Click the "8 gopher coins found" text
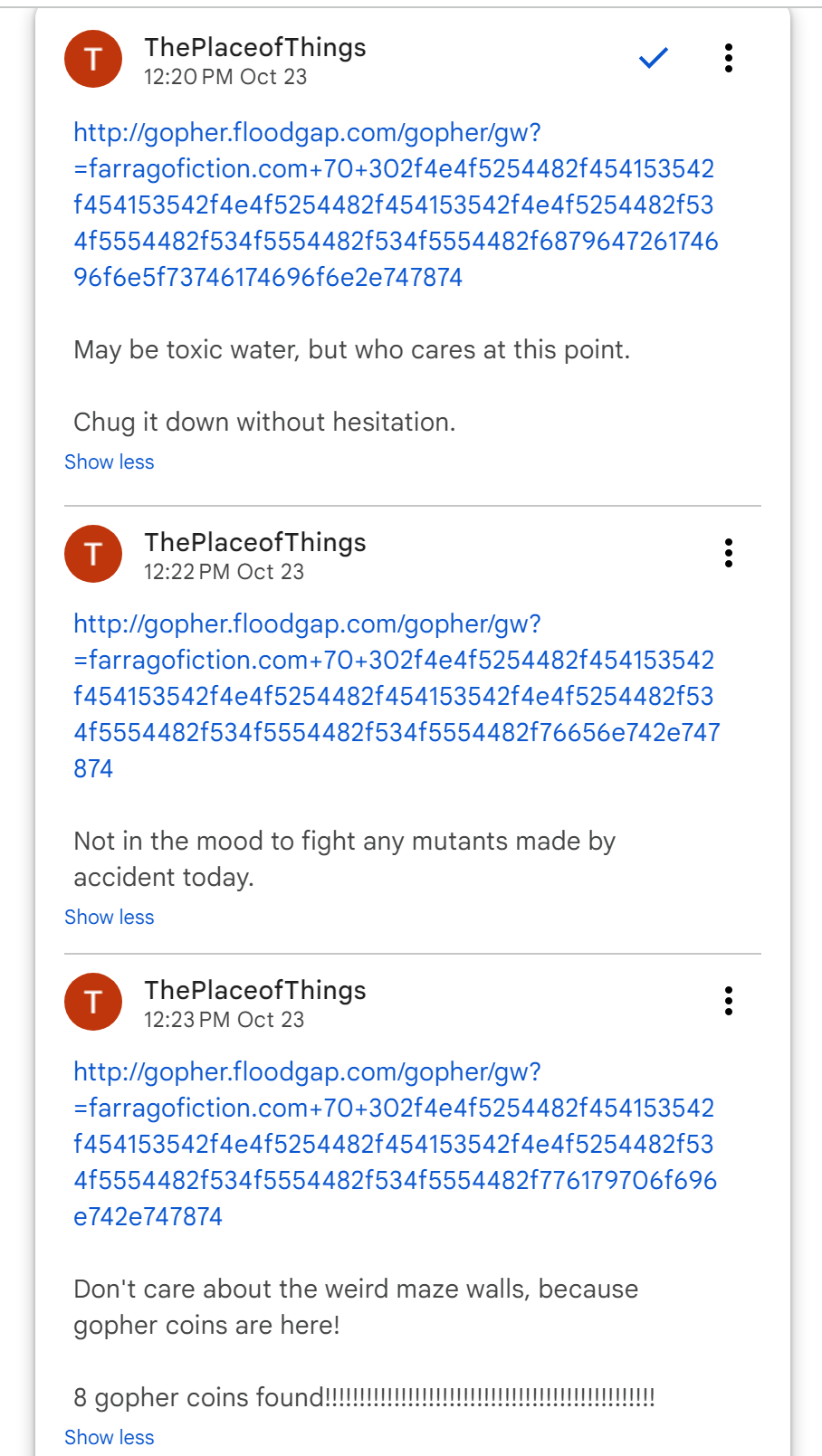Image resolution: width=822 pixels, height=1456 pixels. point(362,1398)
